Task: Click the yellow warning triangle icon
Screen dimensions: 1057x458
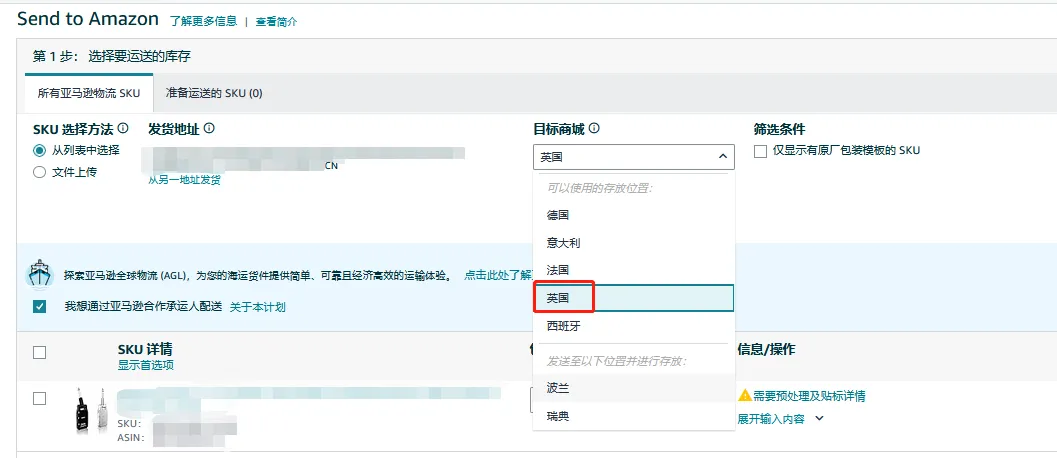Action: (744, 396)
